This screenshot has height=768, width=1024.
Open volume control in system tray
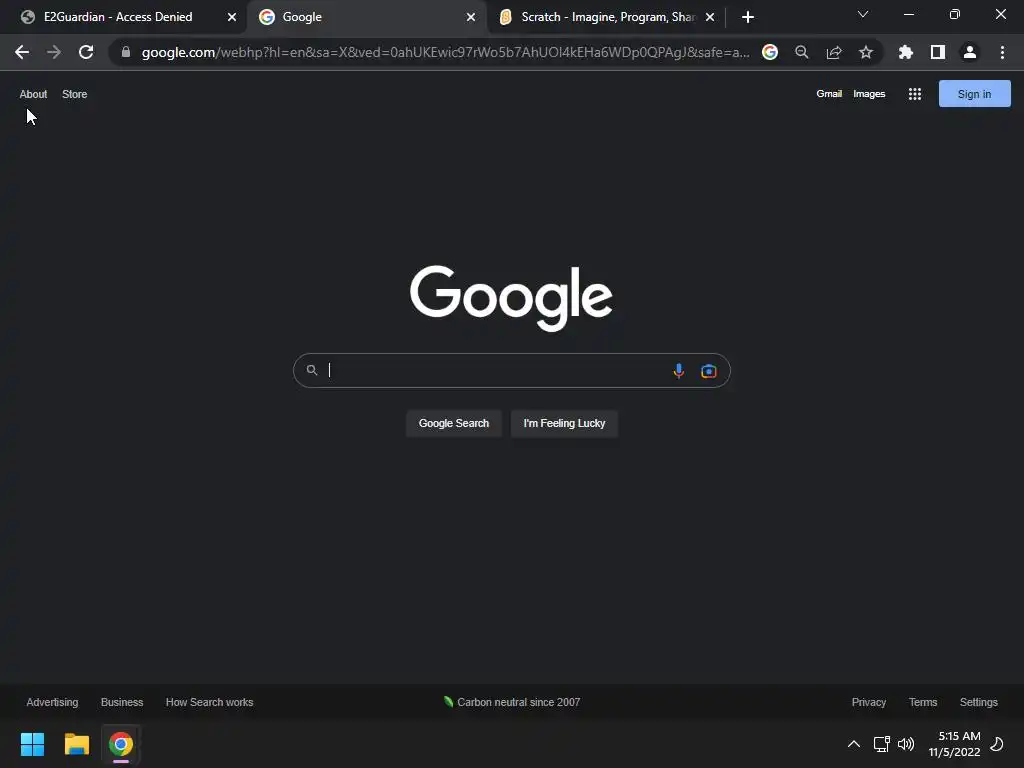(x=906, y=744)
